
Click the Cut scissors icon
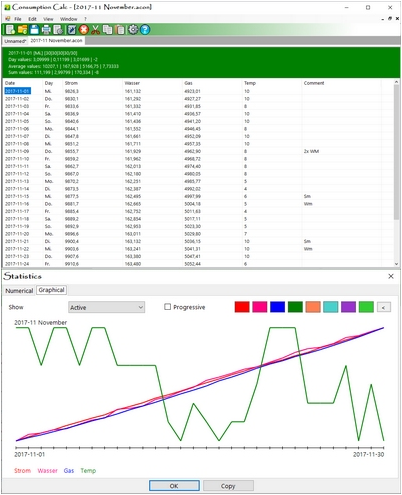(x=96, y=30)
